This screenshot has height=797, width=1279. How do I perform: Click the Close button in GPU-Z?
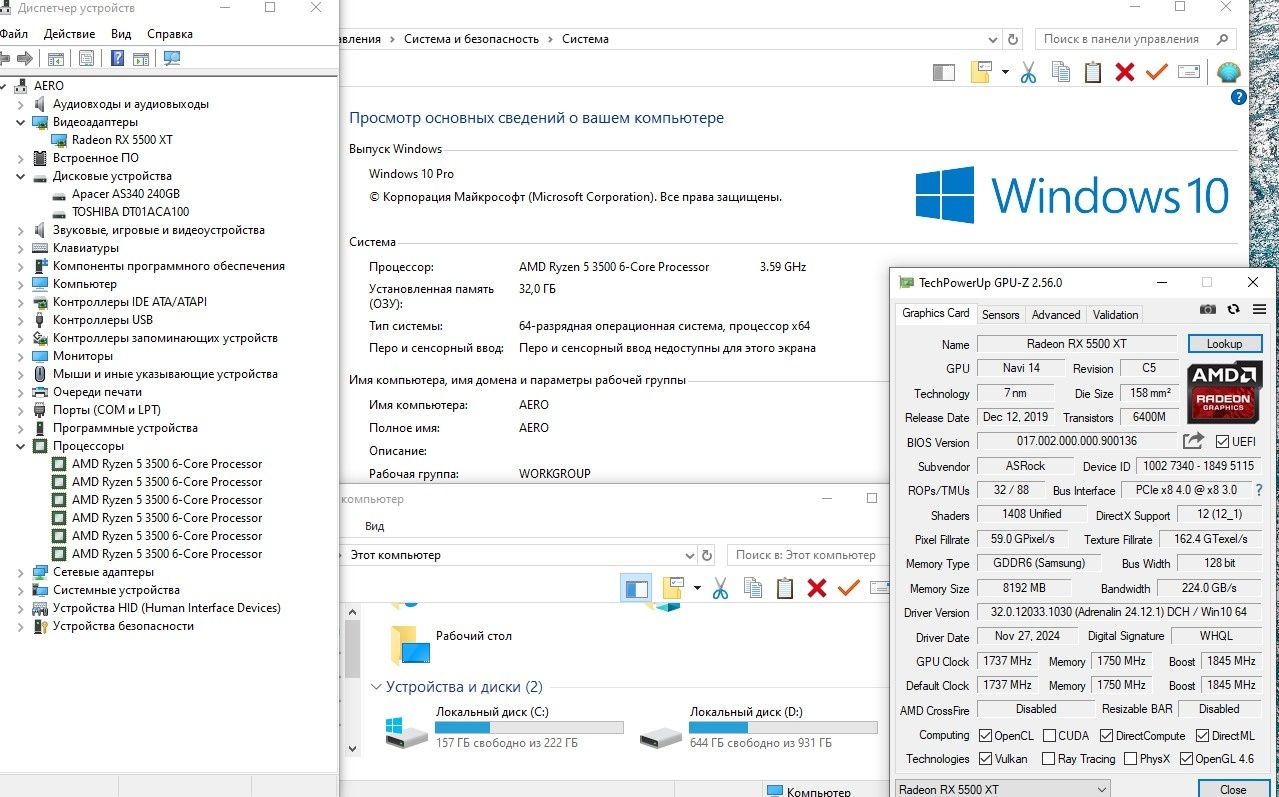pos(1233,789)
